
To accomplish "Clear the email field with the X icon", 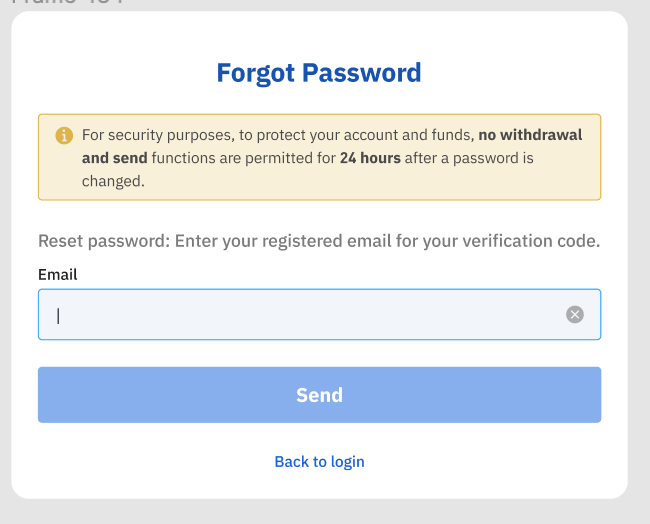I will [575, 315].
